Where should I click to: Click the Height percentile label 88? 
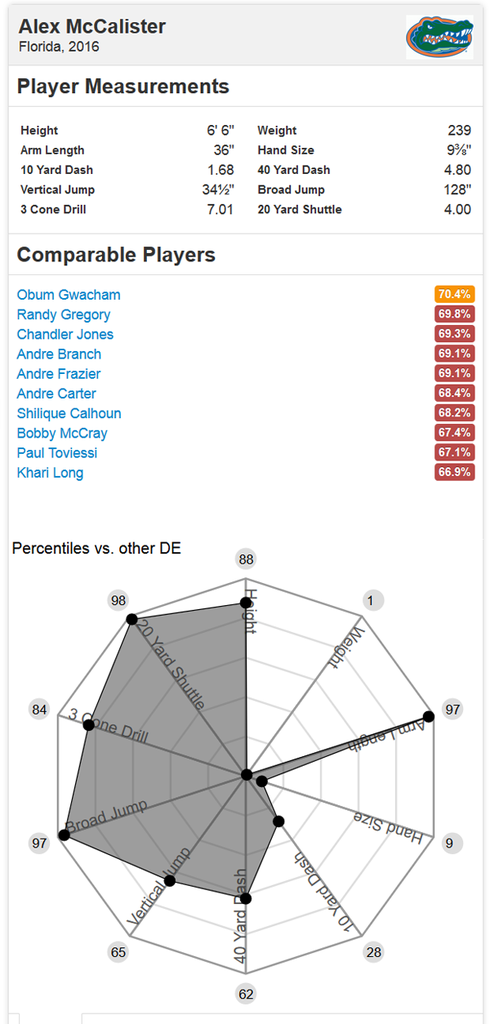coord(246,560)
